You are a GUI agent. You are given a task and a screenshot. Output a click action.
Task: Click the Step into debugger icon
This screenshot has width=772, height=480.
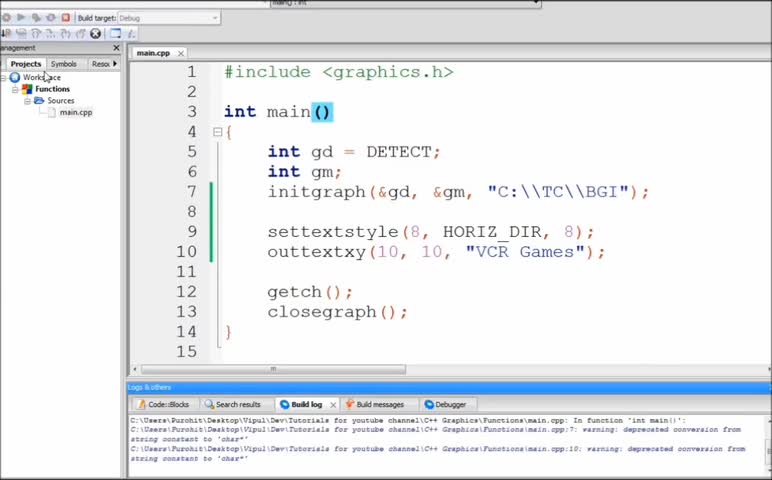36,33
